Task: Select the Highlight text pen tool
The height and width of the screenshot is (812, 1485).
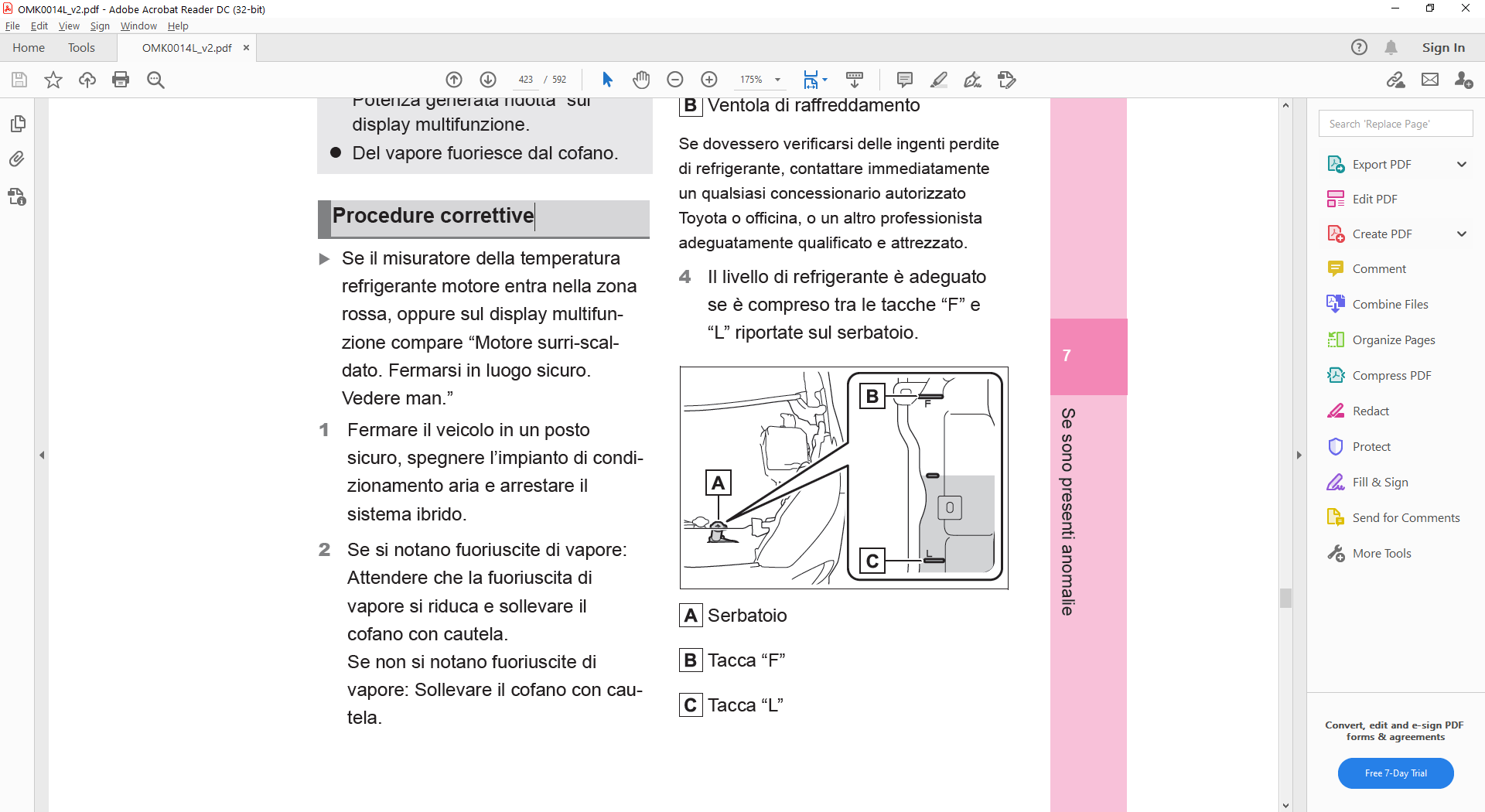Action: pos(939,80)
